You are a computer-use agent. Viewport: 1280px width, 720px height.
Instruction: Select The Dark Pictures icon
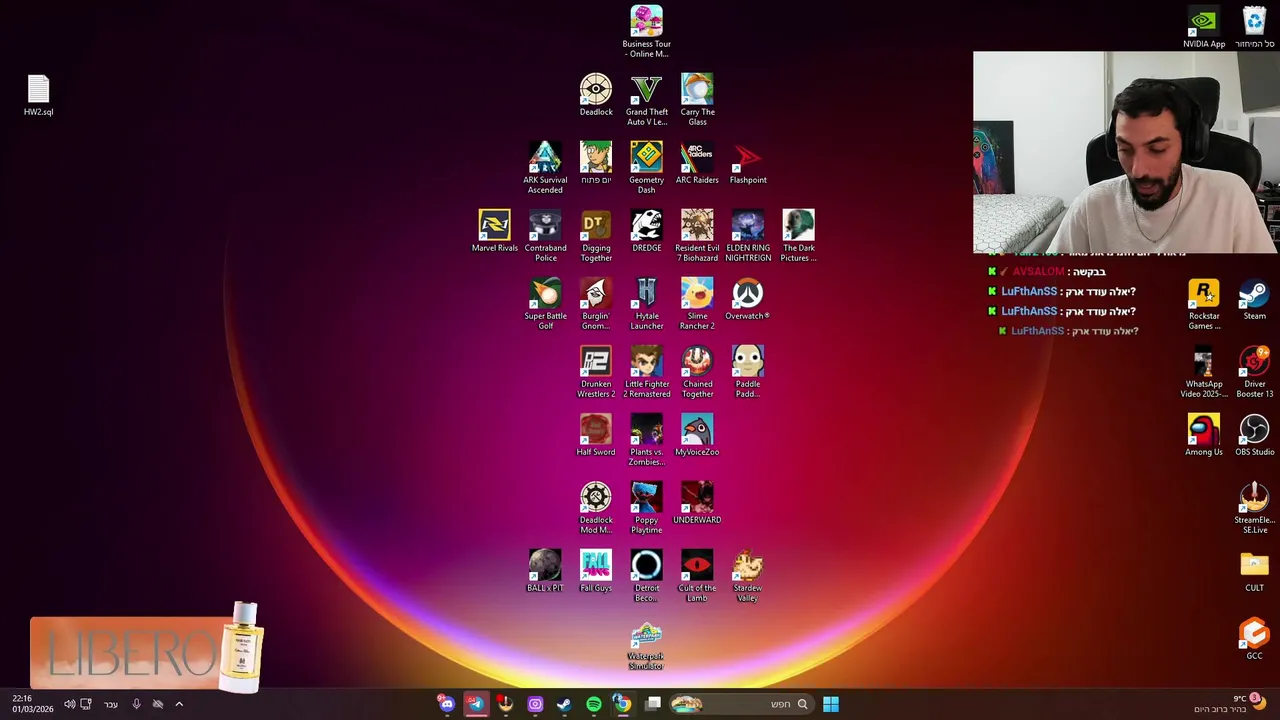coord(798,235)
